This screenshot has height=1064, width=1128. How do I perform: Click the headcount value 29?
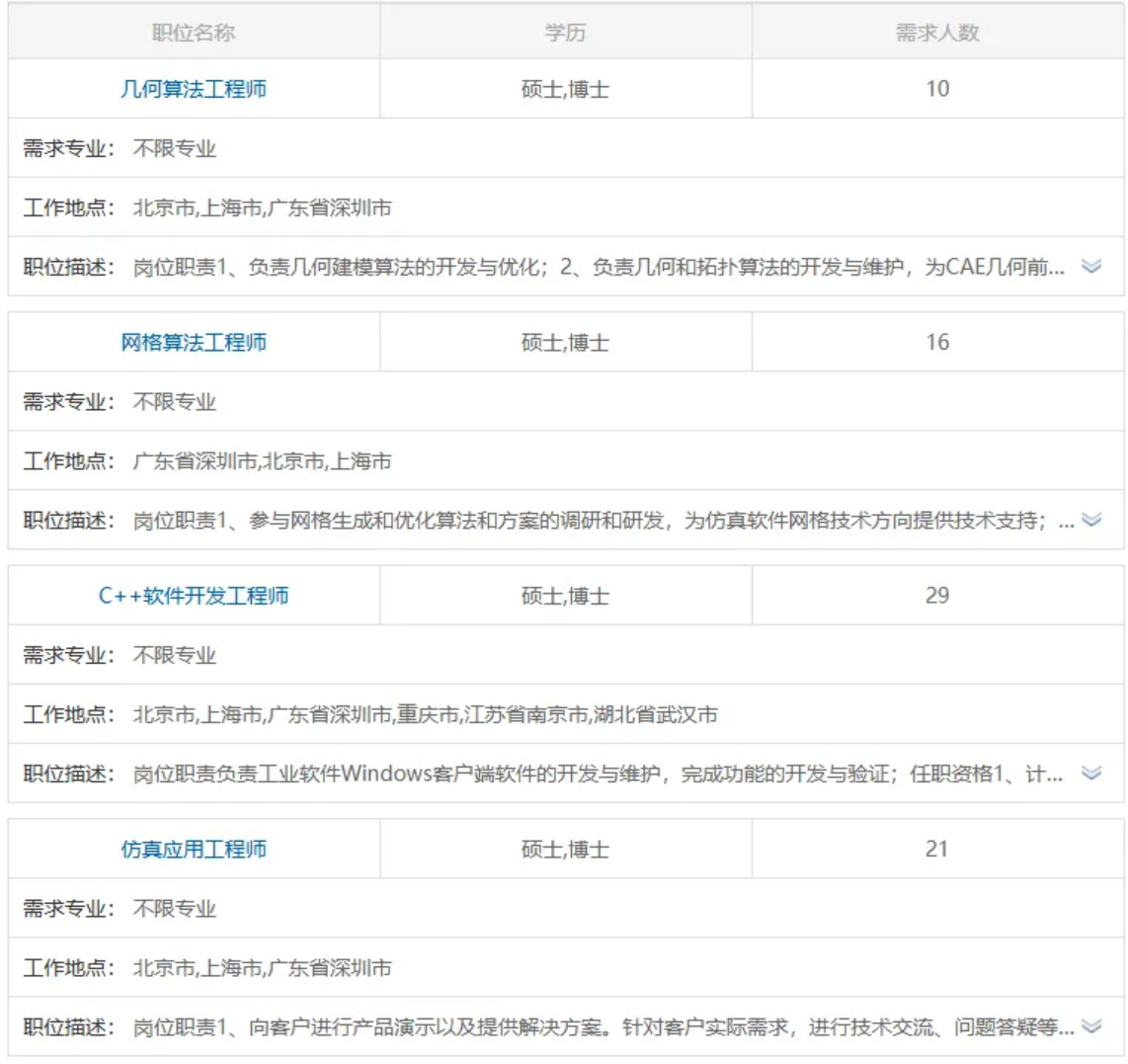pos(936,596)
